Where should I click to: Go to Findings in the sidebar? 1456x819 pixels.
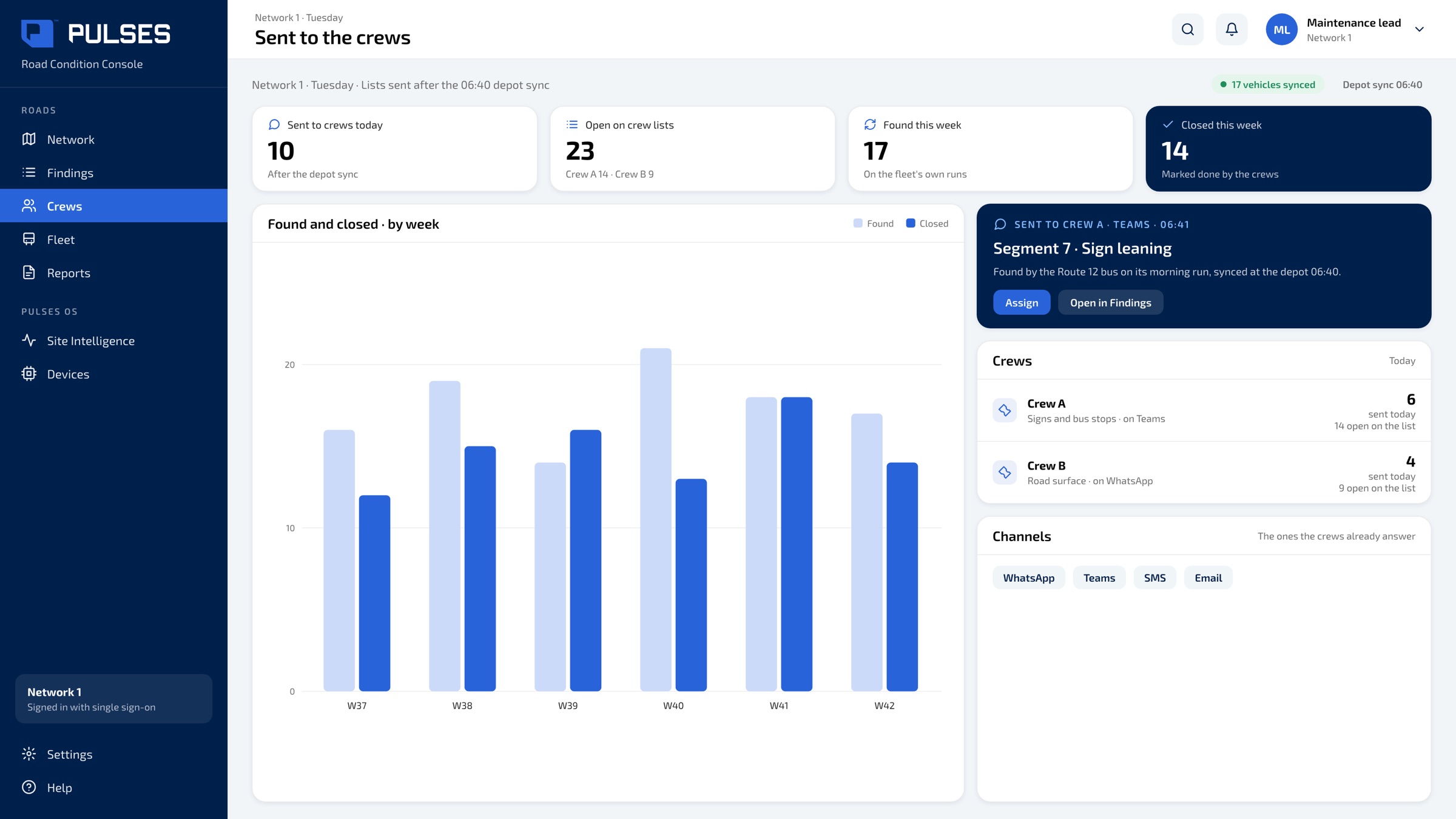(x=114, y=172)
